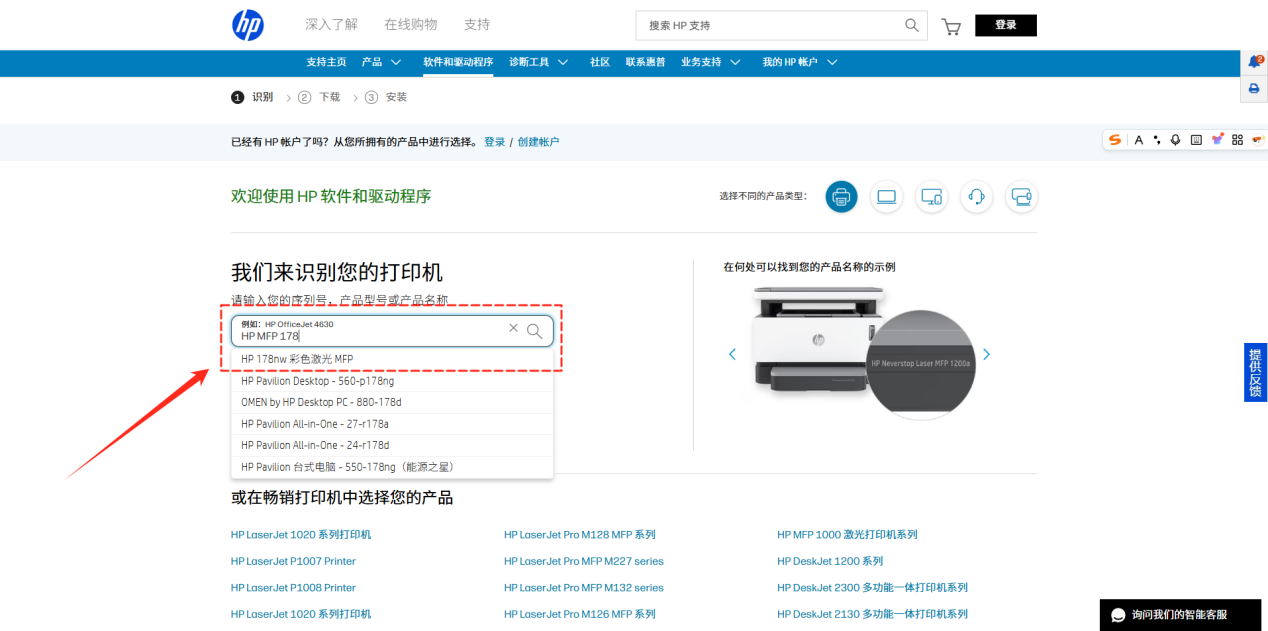
Task: Click the print page icon below the bell
Action: pyautogui.click(x=1254, y=89)
